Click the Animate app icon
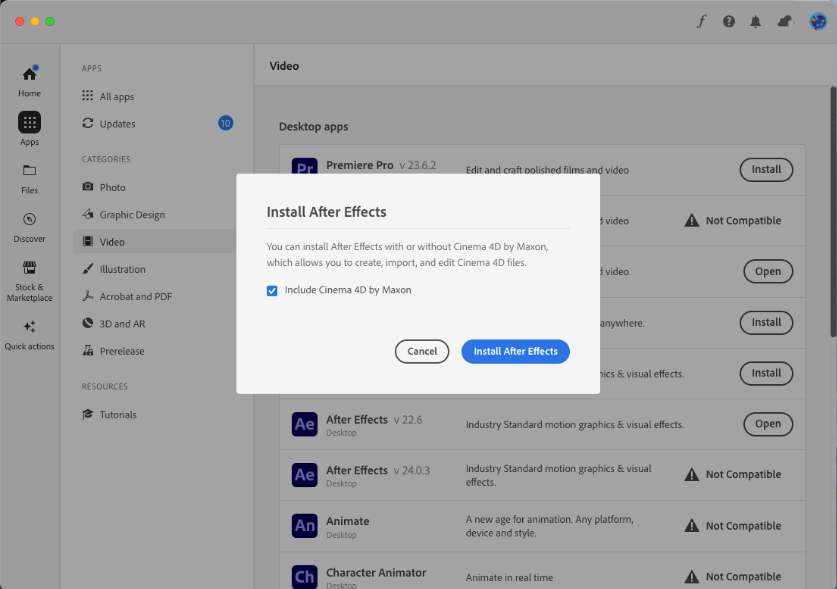This screenshot has height=589, width=837. (x=304, y=526)
